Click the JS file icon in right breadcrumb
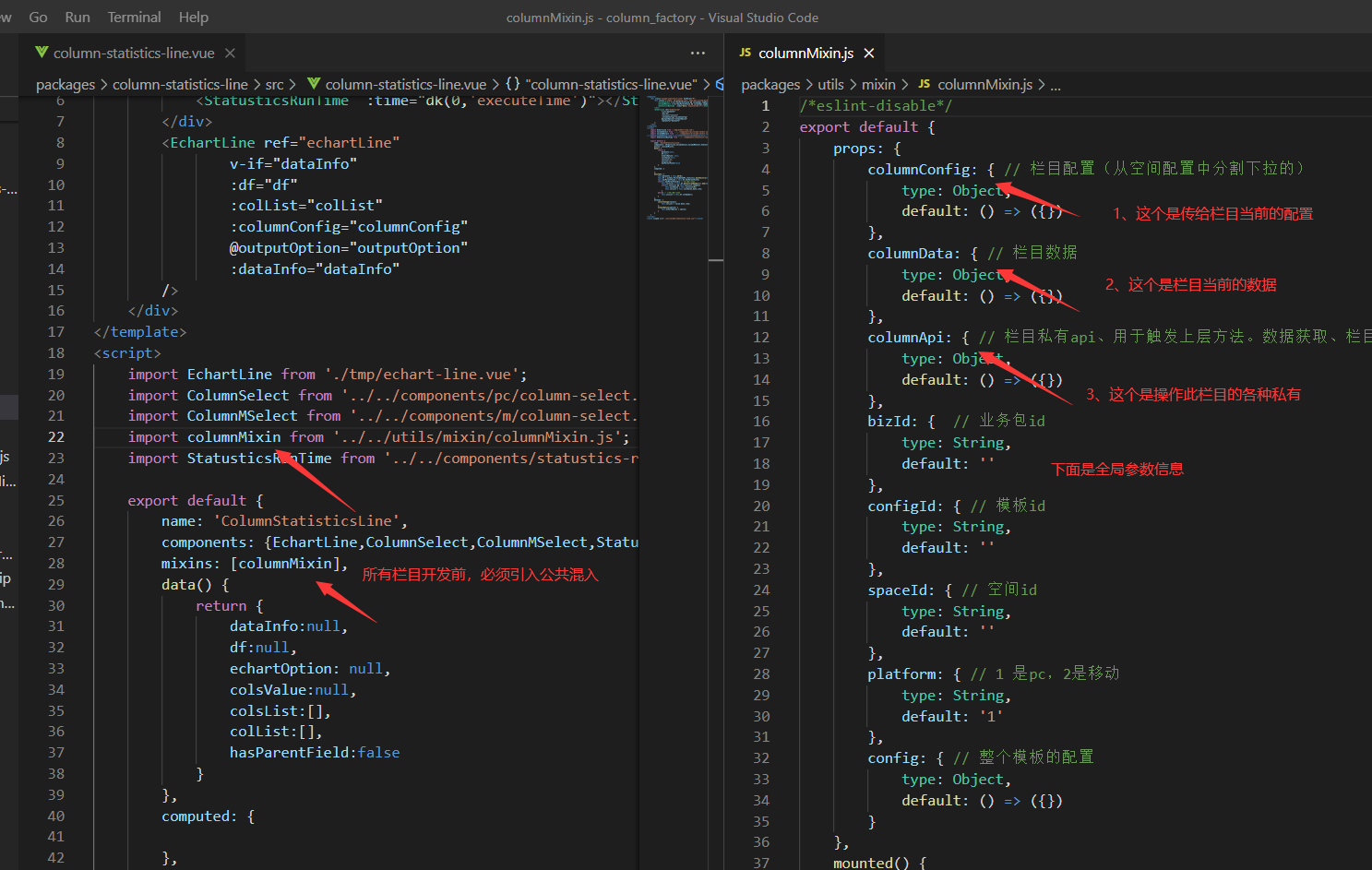1372x870 pixels. [x=924, y=84]
